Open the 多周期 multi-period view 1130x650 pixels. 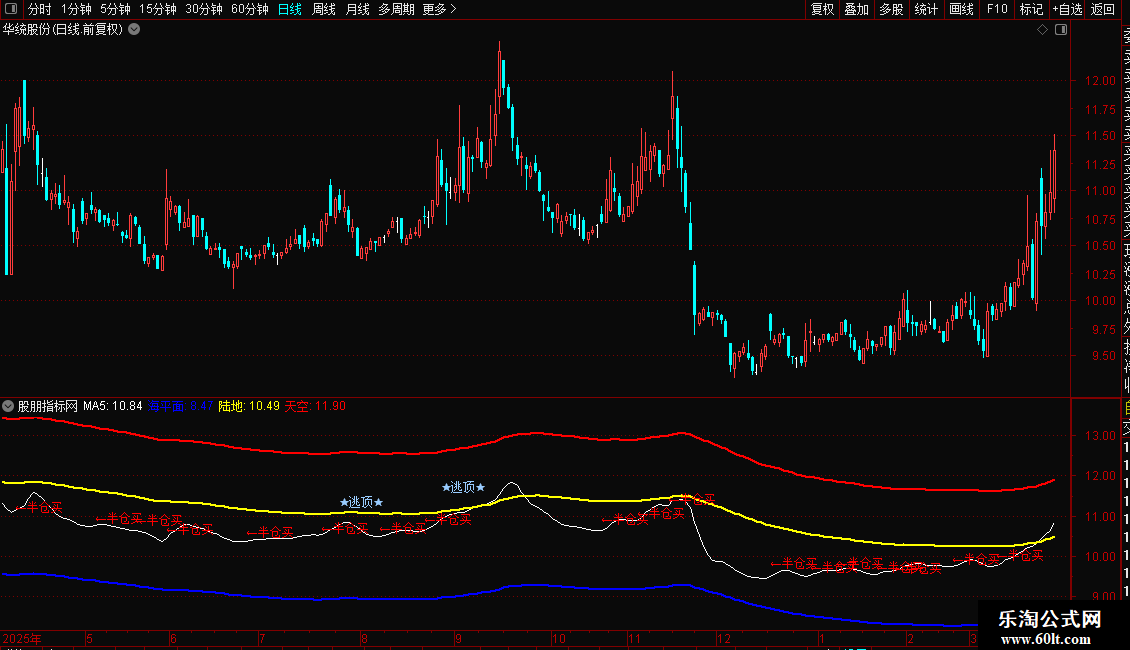click(x=396, y=9)
